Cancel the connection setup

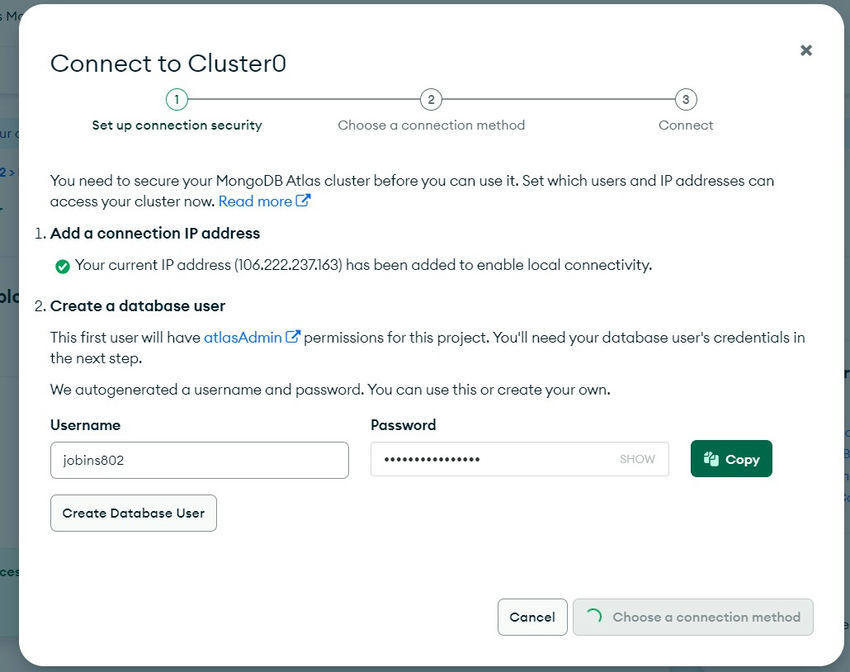tap(532, 617)
